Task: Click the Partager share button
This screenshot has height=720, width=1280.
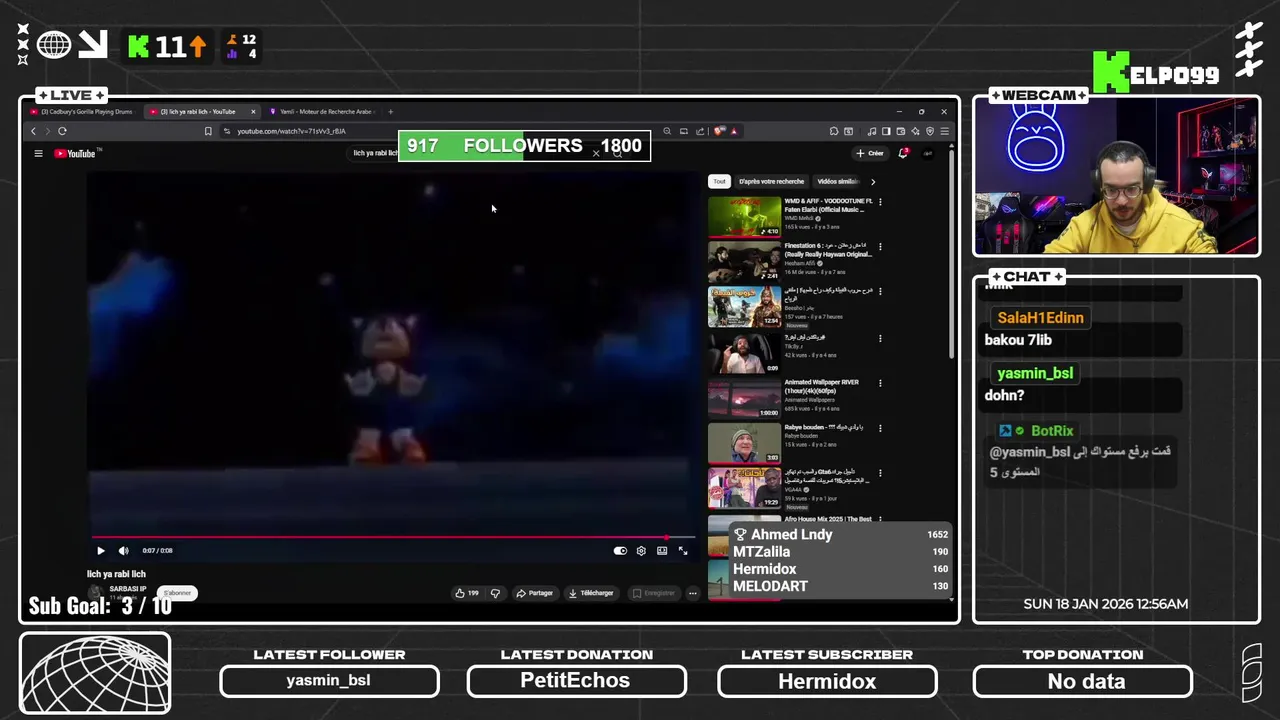Action: [534, 593]
